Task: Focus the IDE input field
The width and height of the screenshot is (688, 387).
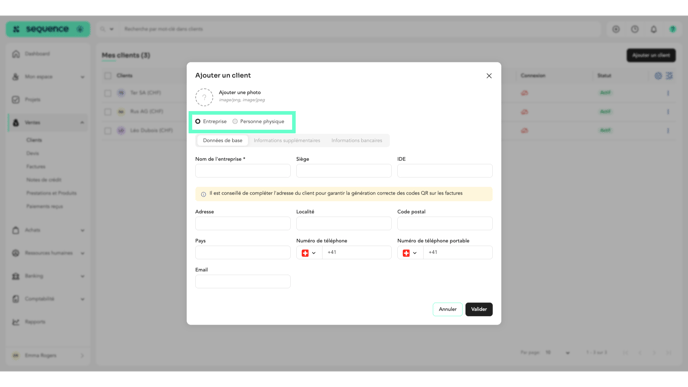Action: point(444,171)
